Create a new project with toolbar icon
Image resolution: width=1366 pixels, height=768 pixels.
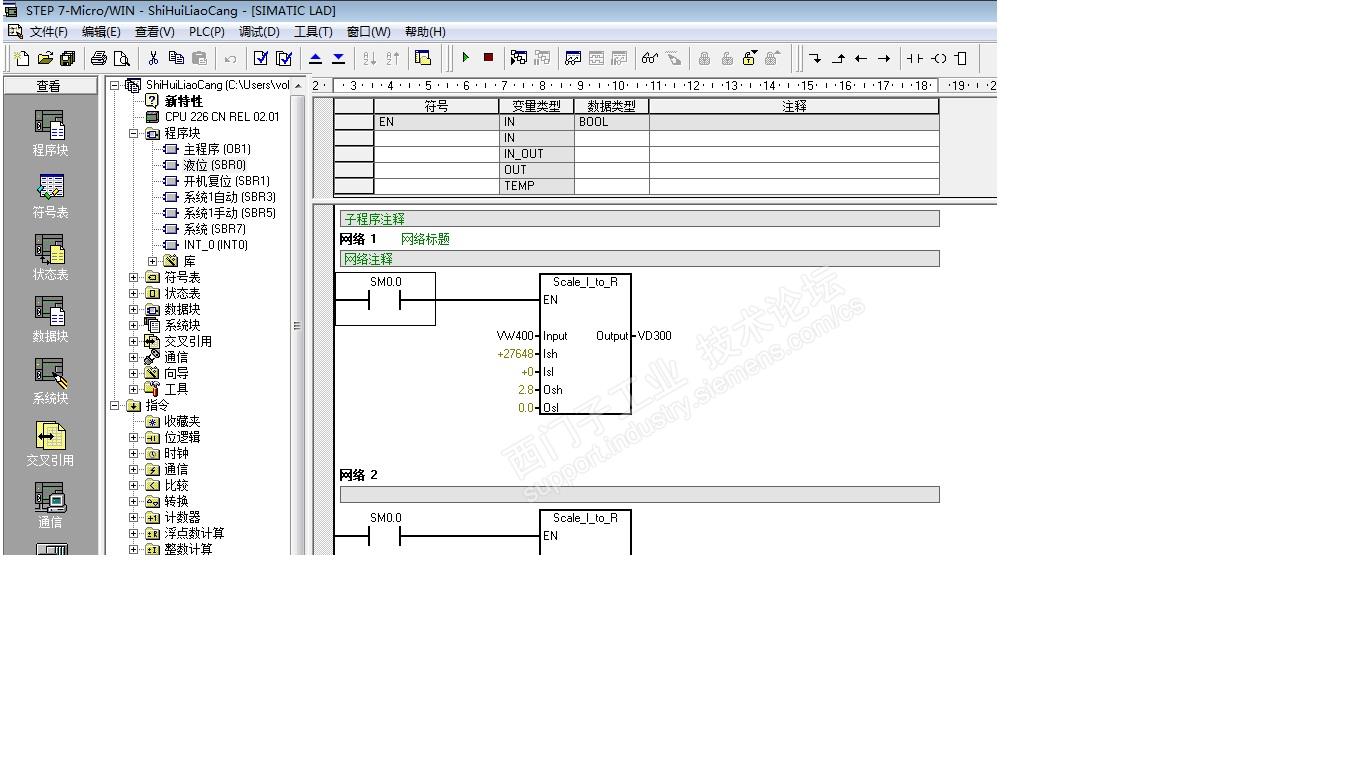22,58
